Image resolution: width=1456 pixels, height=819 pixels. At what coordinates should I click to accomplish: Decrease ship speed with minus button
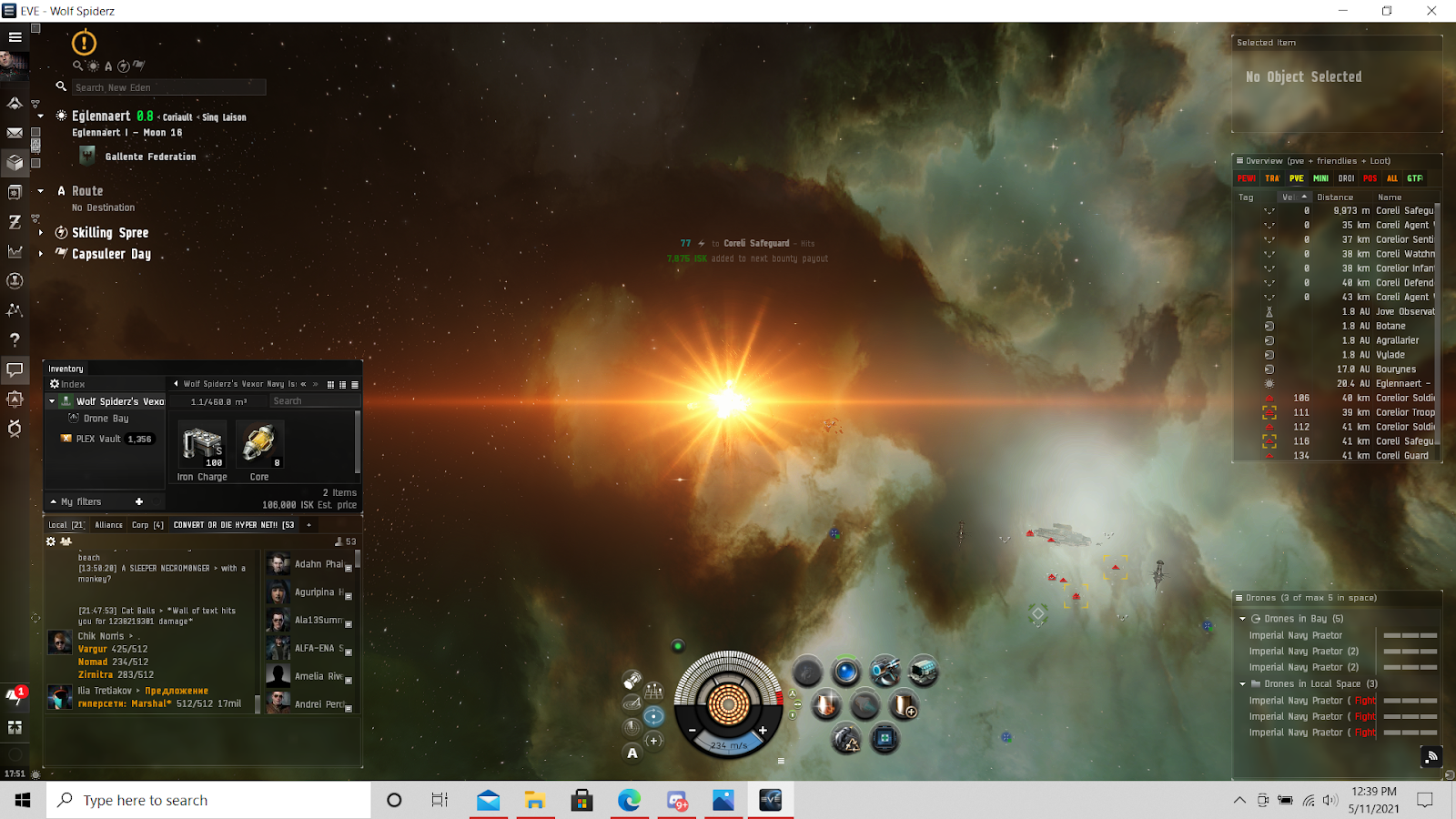click(692, 731)
